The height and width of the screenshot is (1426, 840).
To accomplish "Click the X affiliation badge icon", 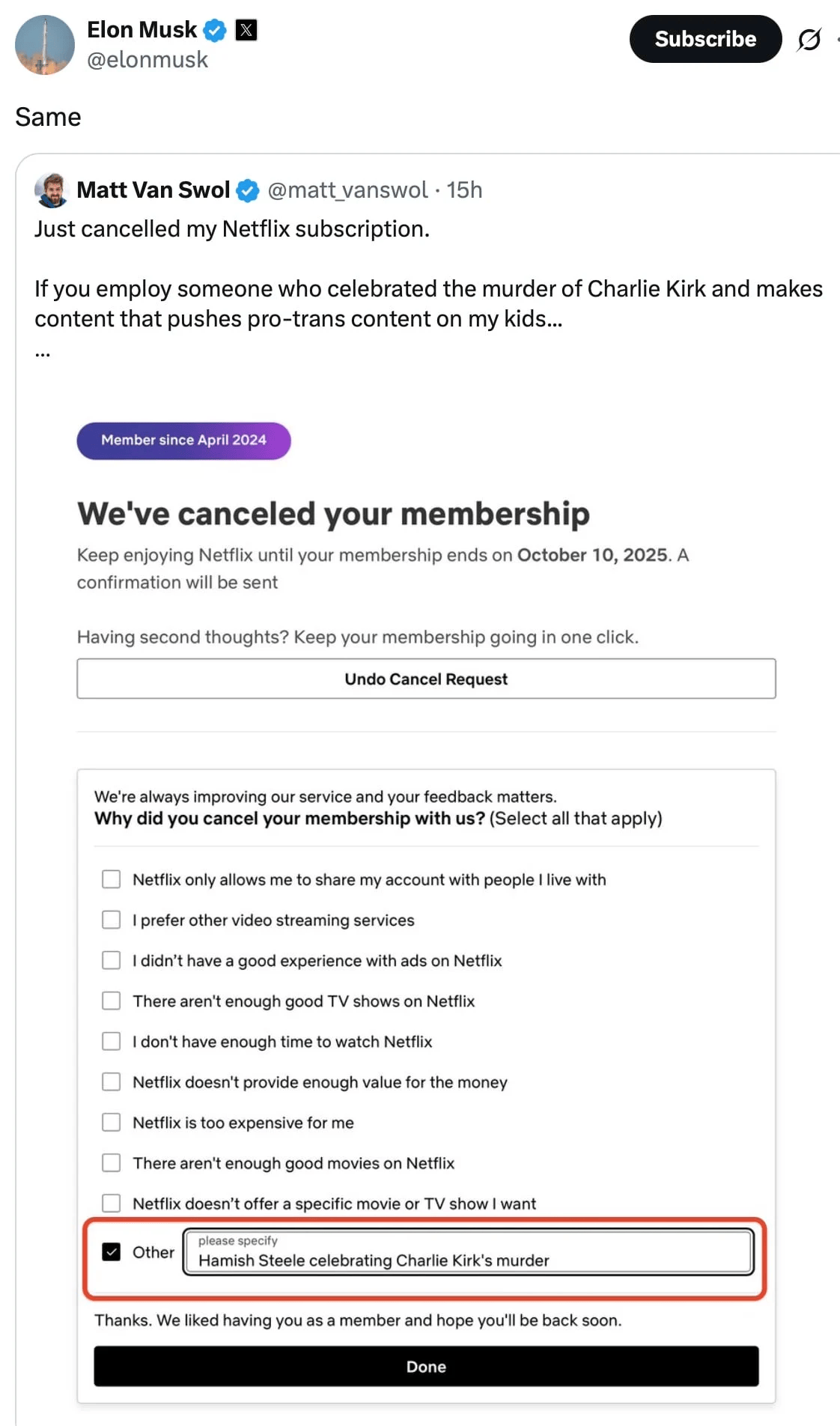I will (x=246, y=30).
